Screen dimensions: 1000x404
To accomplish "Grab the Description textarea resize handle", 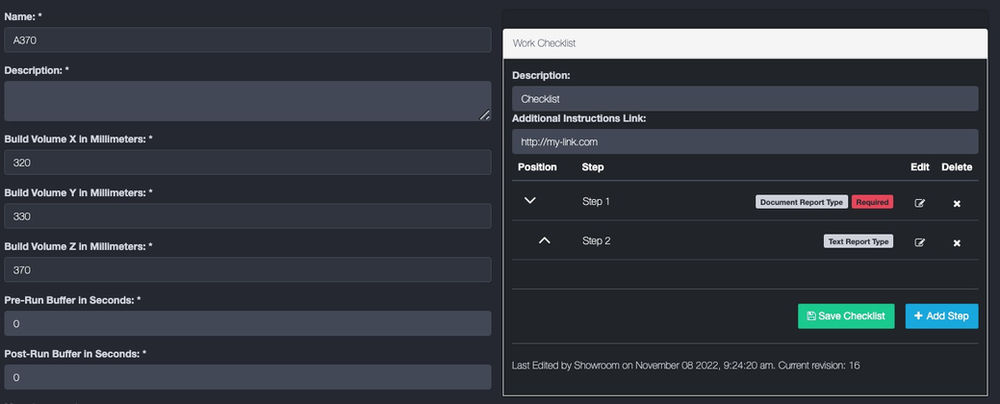I will pyautogui.click(x=484, y=115).
